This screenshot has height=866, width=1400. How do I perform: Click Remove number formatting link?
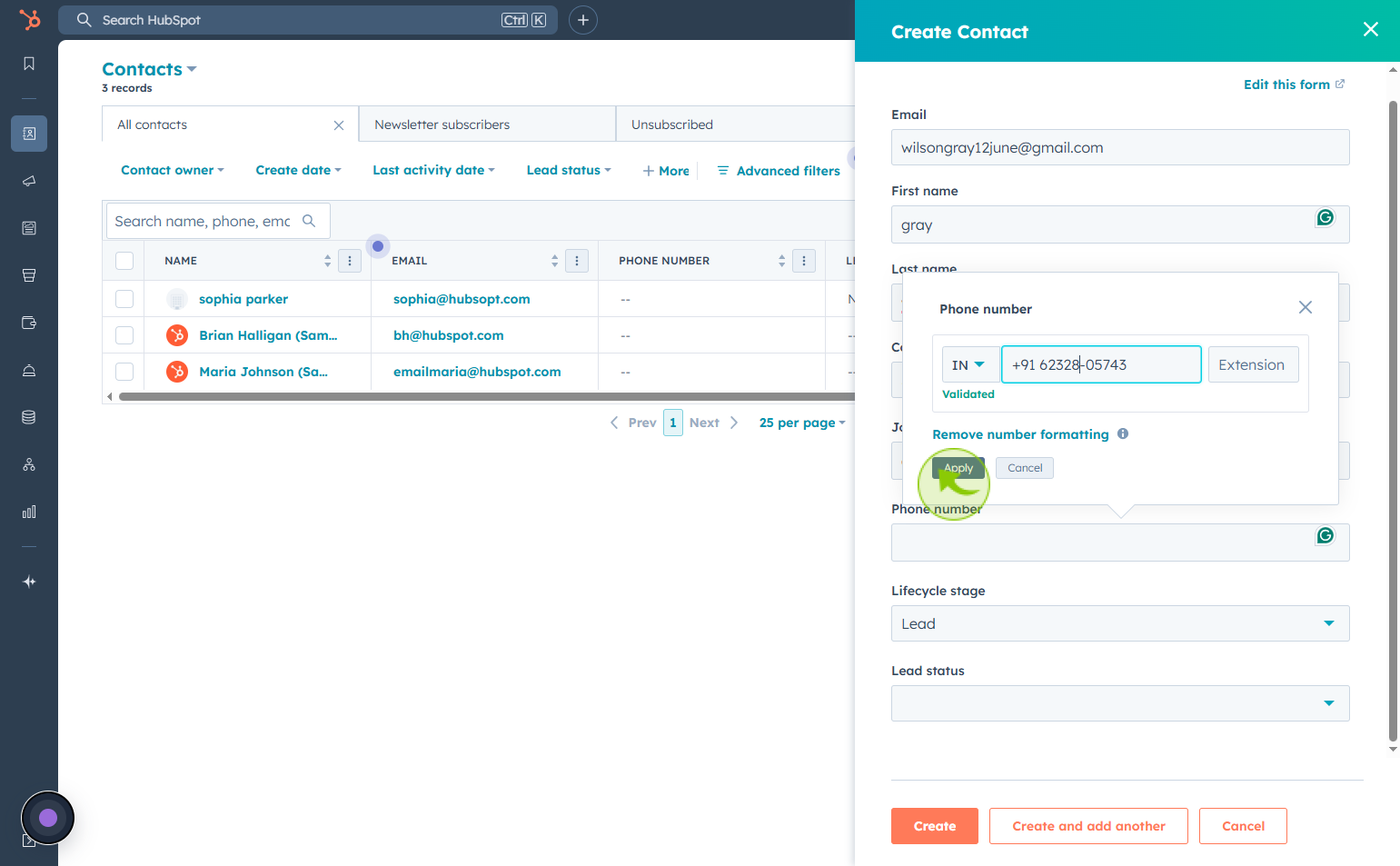(x=1020, y=434)
